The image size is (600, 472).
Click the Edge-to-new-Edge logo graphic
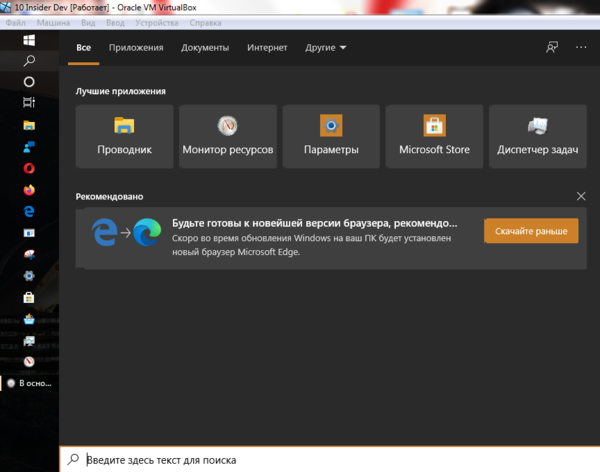[126, 232]
